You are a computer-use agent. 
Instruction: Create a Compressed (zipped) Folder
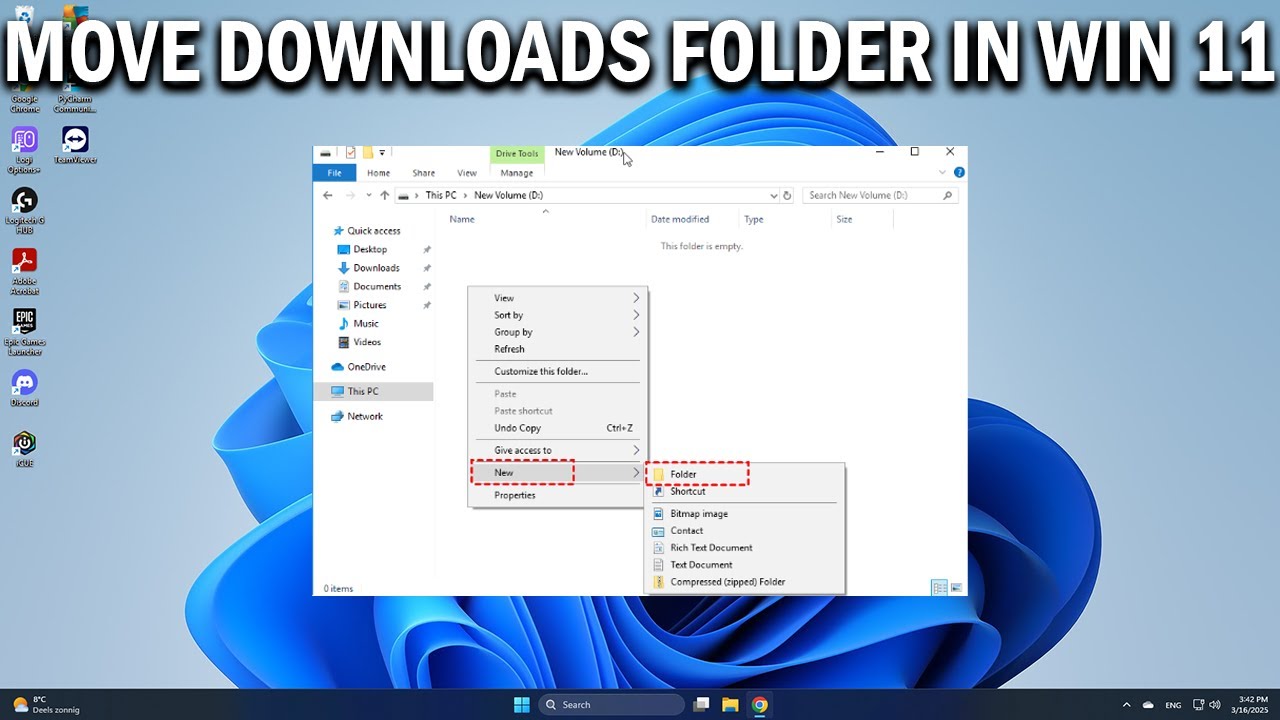click(745, 582)
